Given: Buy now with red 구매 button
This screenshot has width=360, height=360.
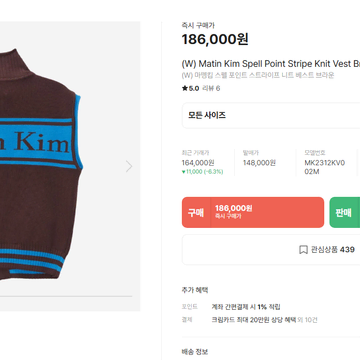Looking at the screenshot, I should point(253,212).
